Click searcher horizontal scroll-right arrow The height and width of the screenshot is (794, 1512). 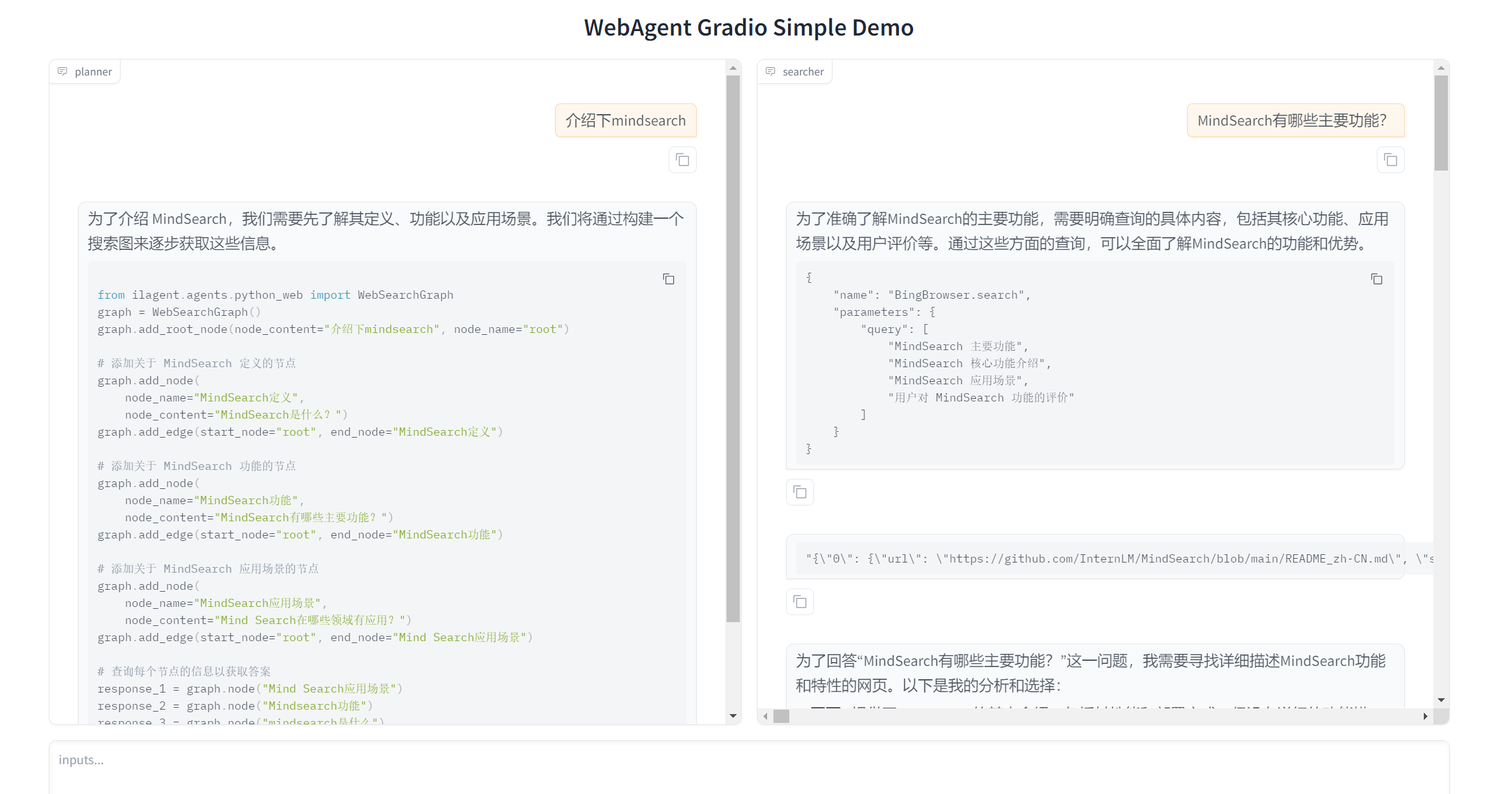[1426, 716]
